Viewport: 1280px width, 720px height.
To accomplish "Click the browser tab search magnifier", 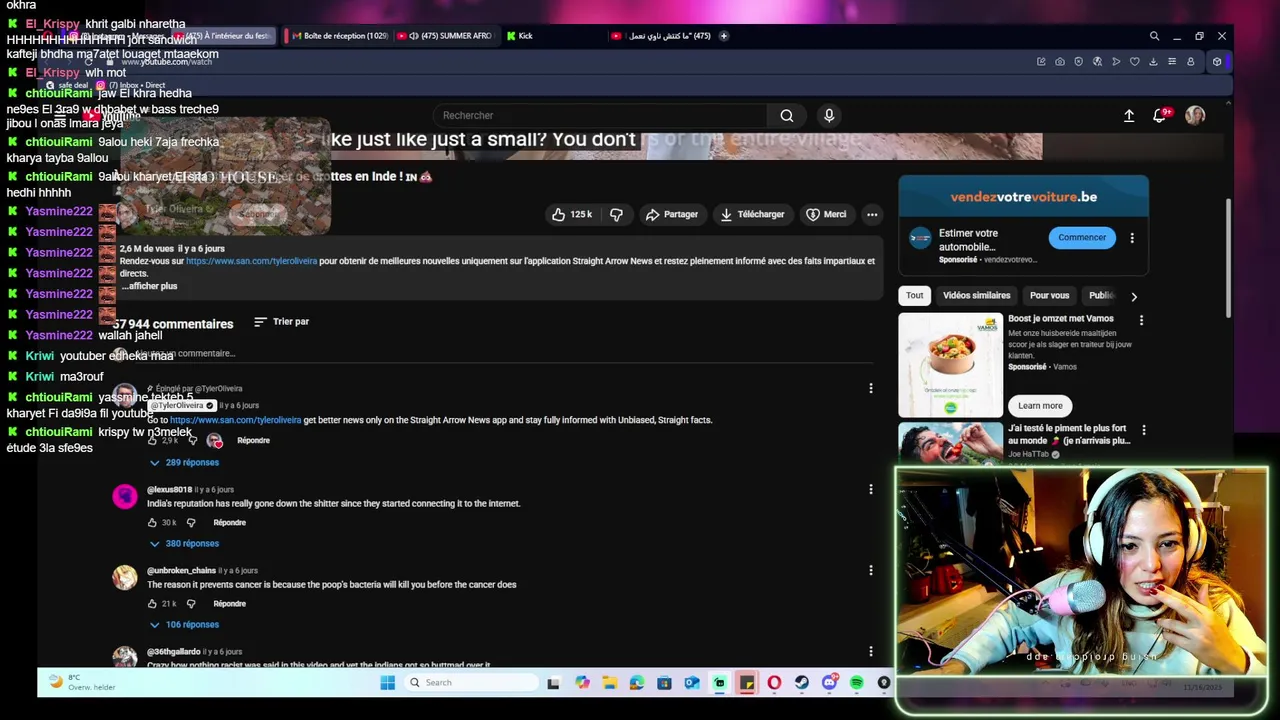I will click(x=1154, y=36).
